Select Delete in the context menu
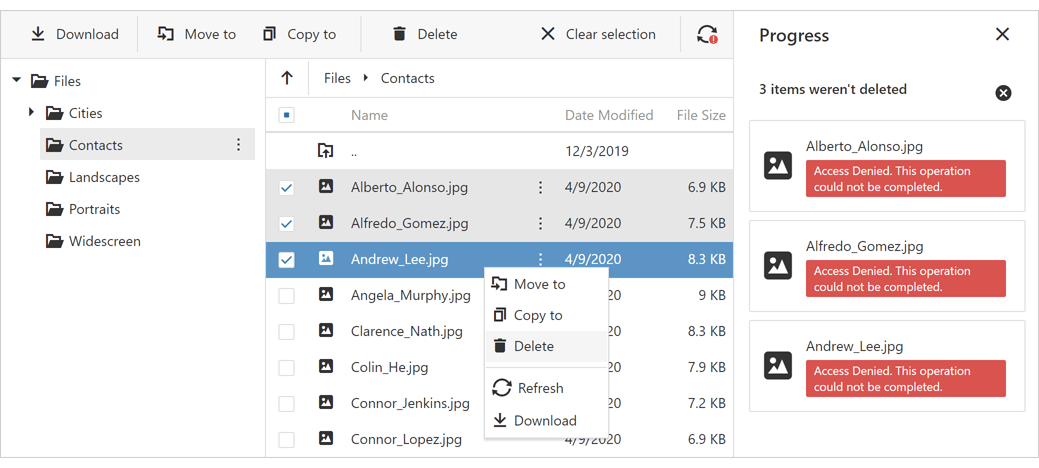This screenshot has height=468, width=1039. click(534, 346)
